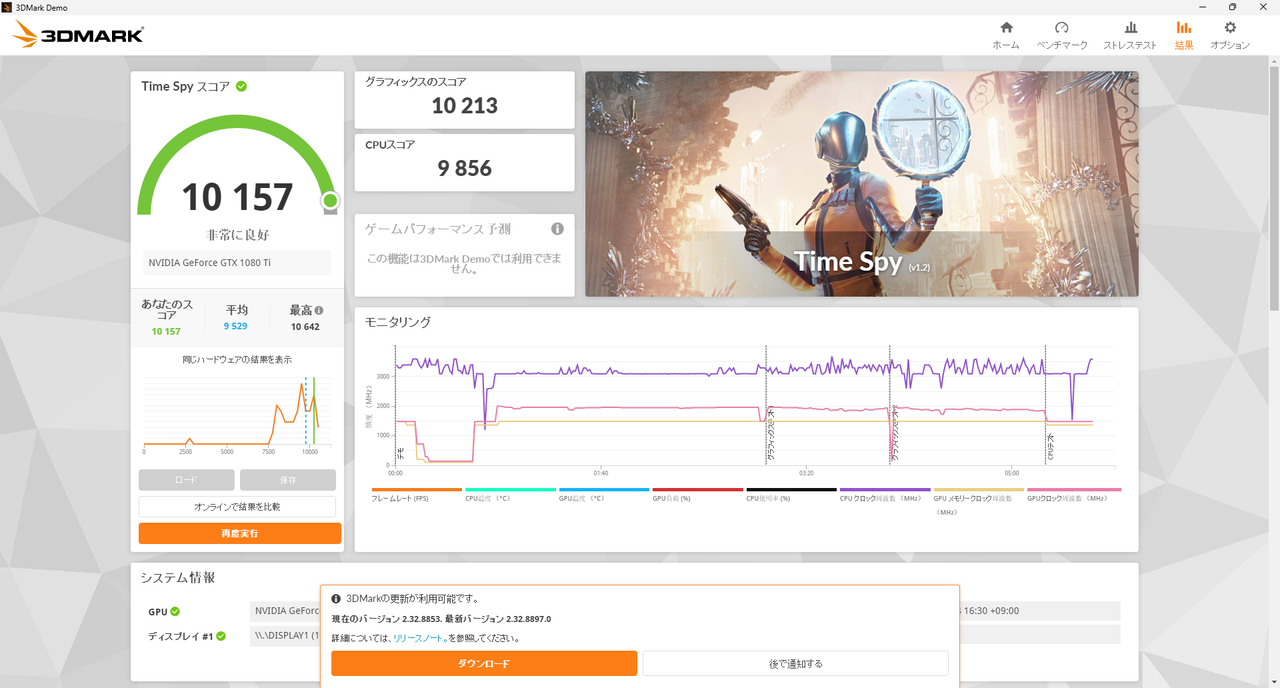
Task: Toggle the GPUメモリークロック yellow legend swatch
Action: 979,490
